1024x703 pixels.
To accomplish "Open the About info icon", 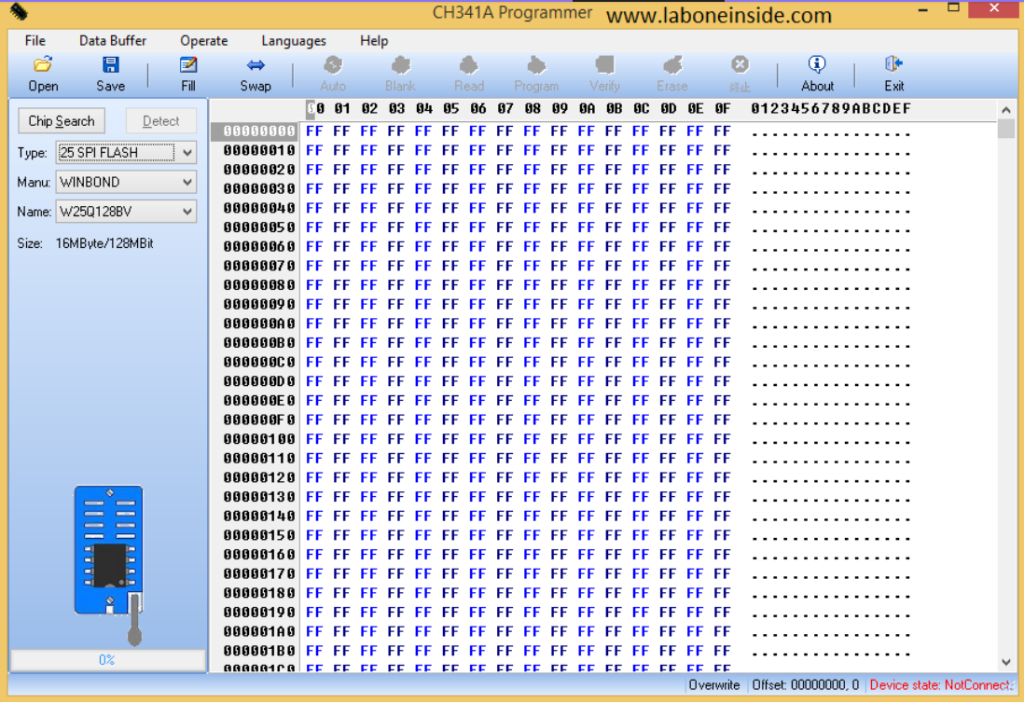I will click(817, 74).
